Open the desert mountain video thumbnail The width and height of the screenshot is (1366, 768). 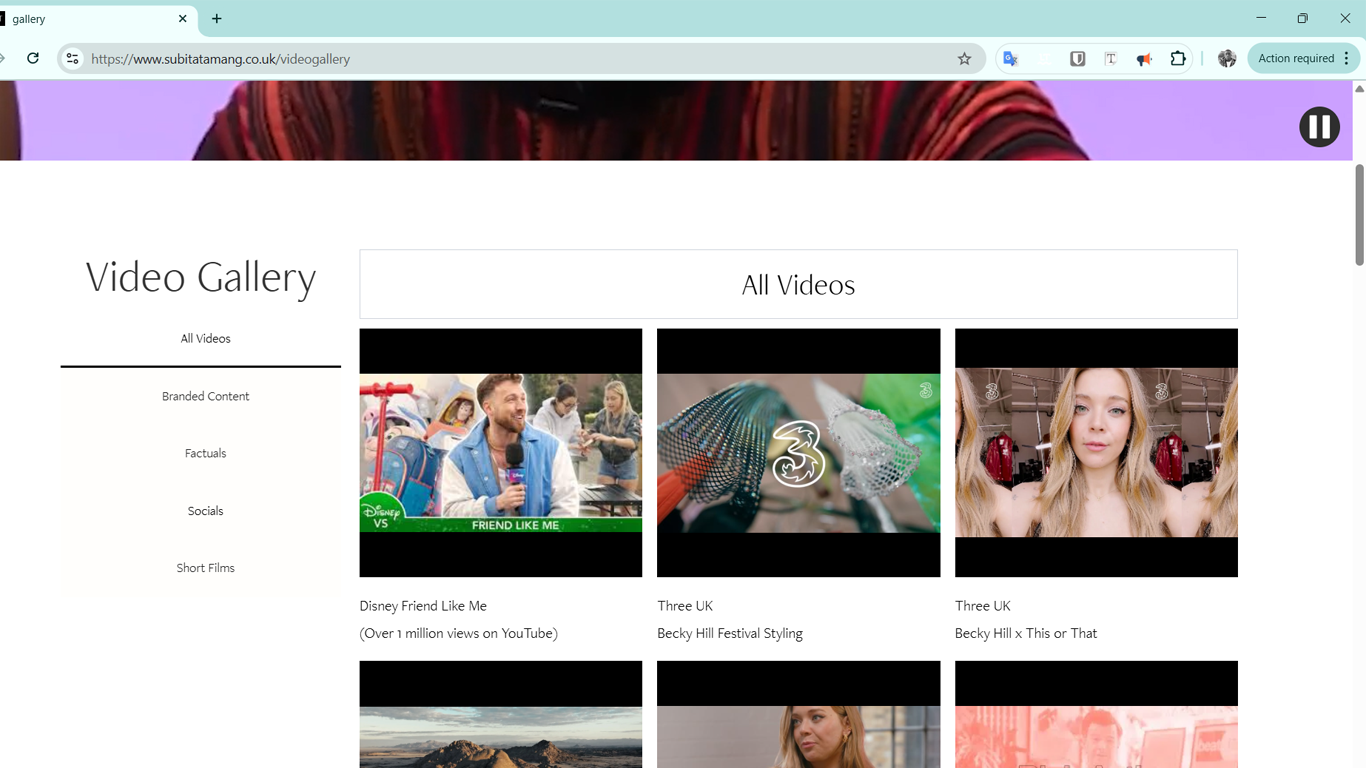[x=501, y=714]
